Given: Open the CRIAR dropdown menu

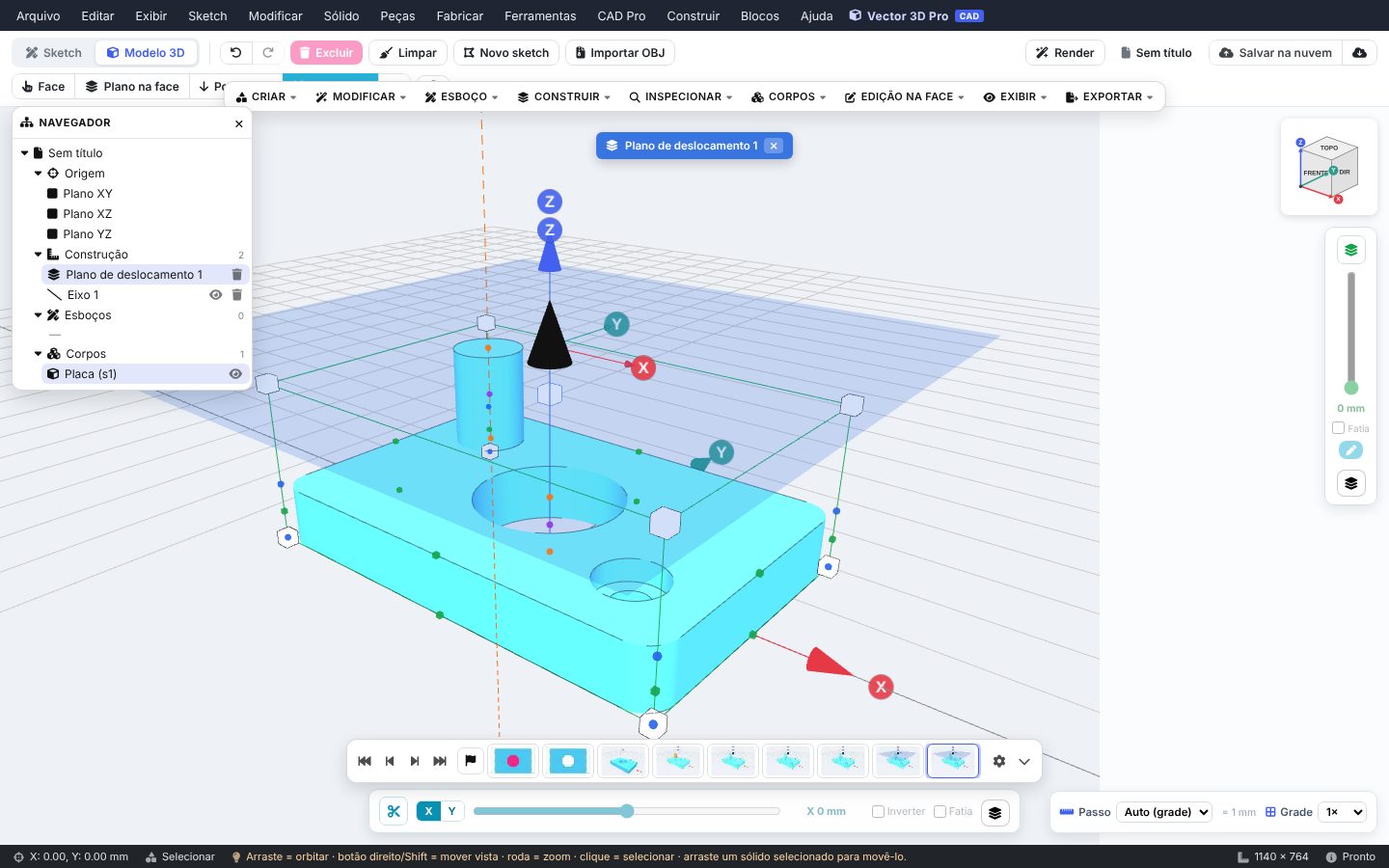Looking at the screenshot, I should (x=266, y=97).
